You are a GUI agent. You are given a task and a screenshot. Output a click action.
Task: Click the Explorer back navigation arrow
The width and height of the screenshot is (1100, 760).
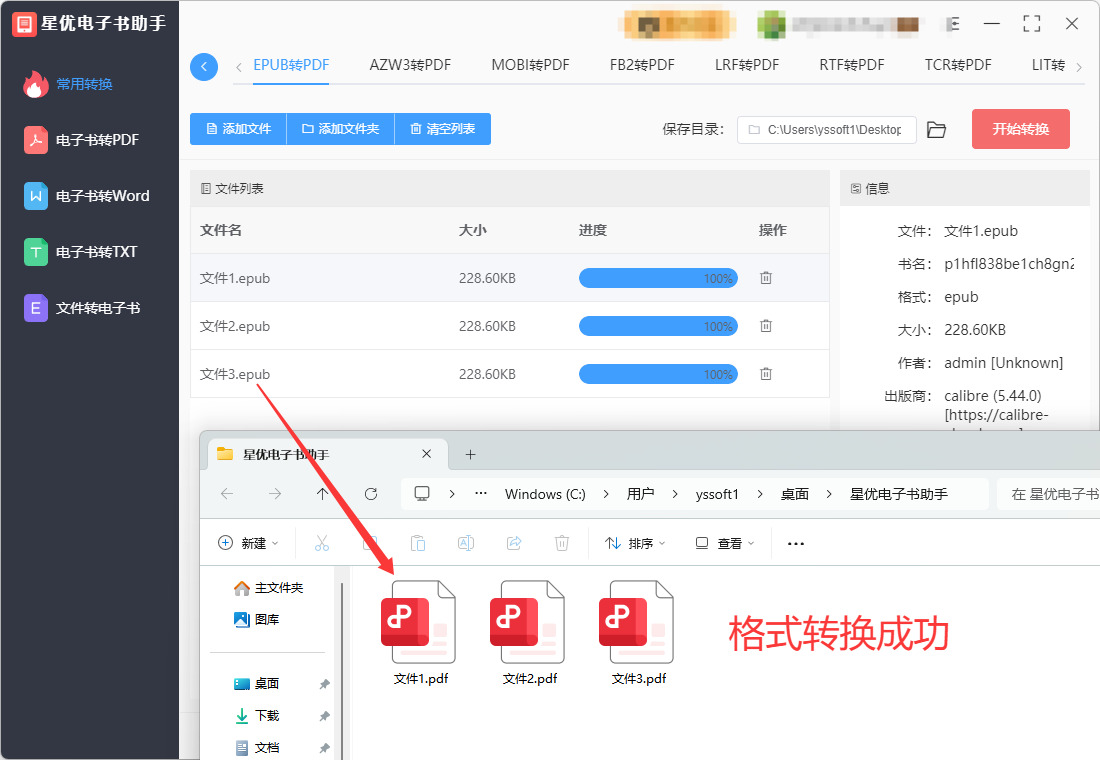point(227,494)
